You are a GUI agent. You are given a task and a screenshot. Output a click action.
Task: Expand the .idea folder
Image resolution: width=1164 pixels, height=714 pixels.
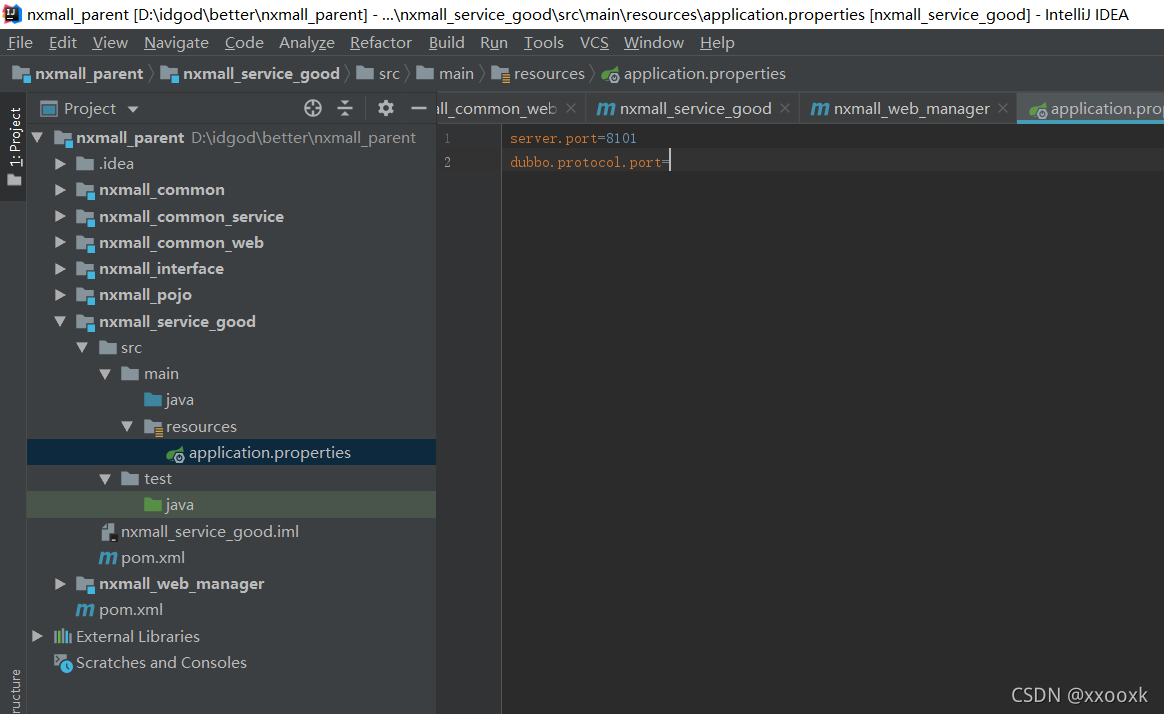[60, 164]
